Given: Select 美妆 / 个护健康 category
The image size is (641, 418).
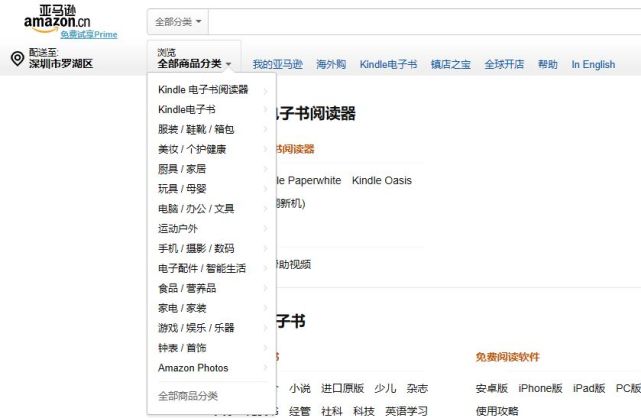Looking at the screenshot, I should (192, 149).
